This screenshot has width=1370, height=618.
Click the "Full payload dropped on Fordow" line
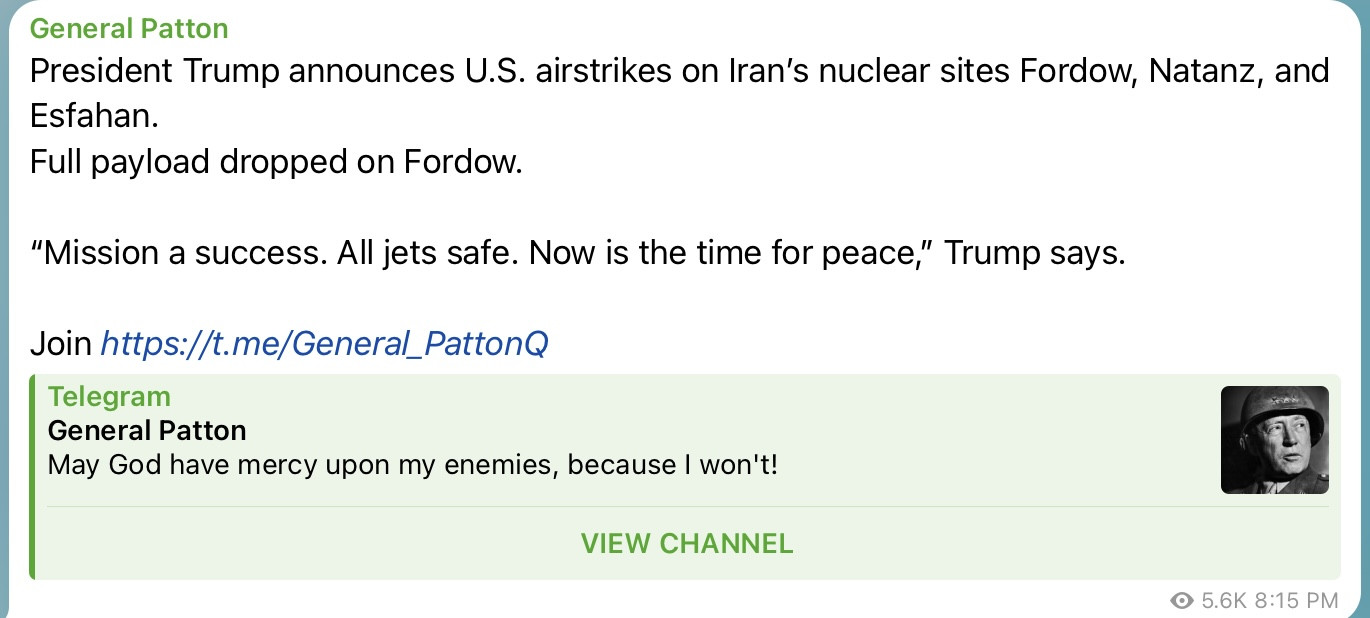pyautogui.click(x=276, y=162)
